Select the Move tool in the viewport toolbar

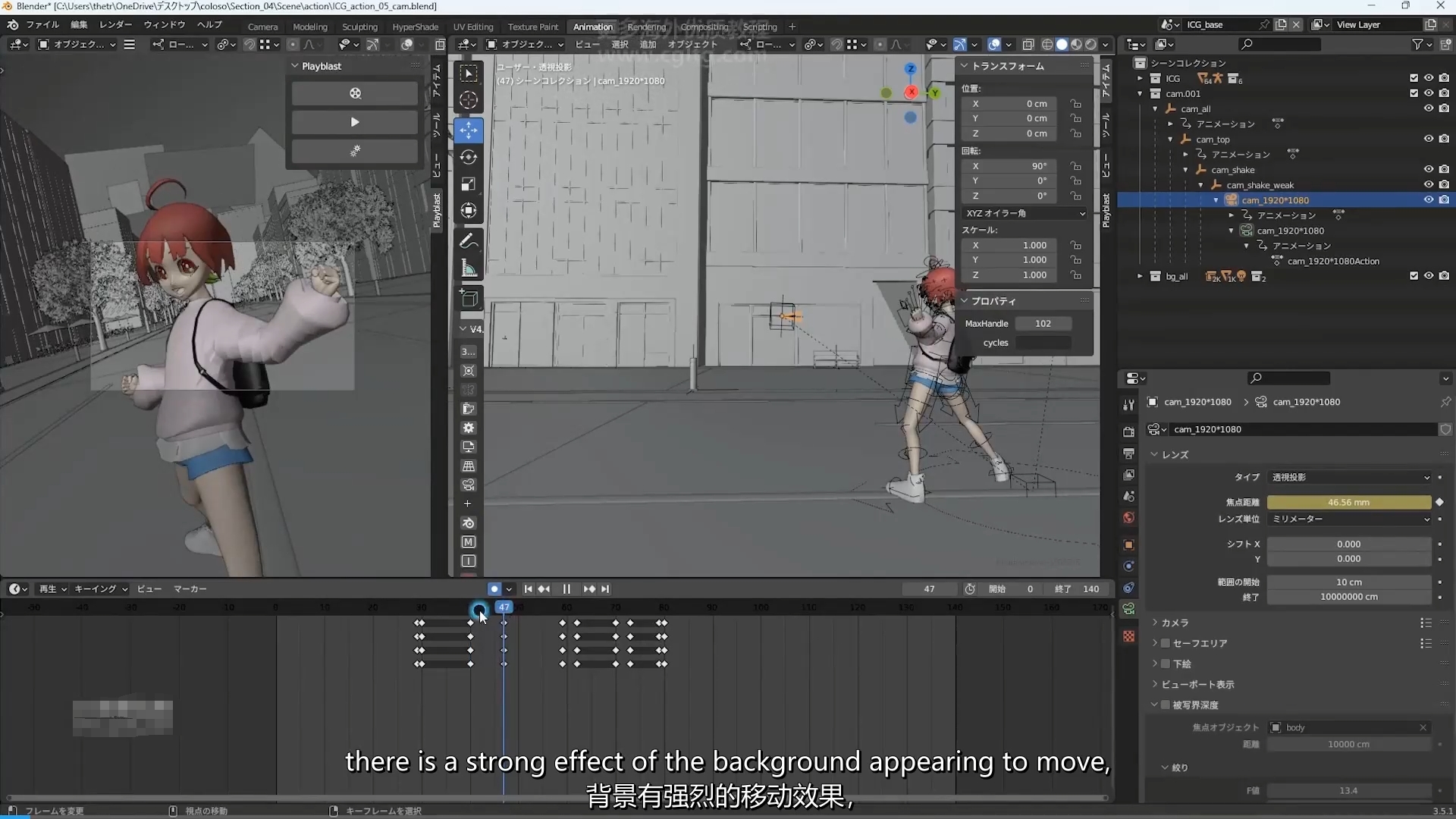[469, 130]
